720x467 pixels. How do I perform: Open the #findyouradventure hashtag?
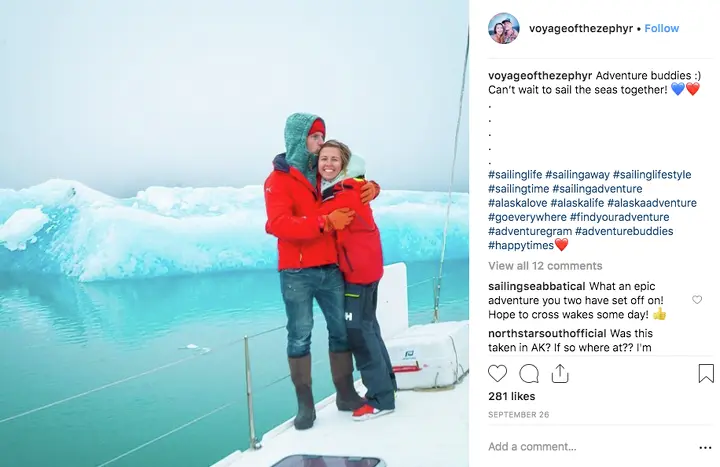point(619,217)
